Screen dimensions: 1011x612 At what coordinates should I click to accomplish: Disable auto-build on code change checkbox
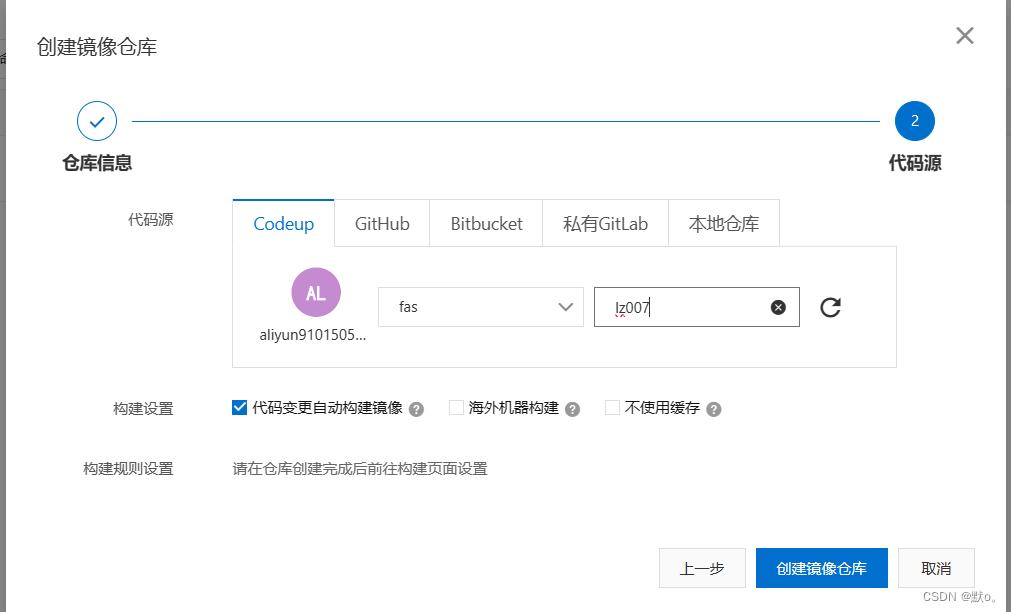[x=240, y=408]
